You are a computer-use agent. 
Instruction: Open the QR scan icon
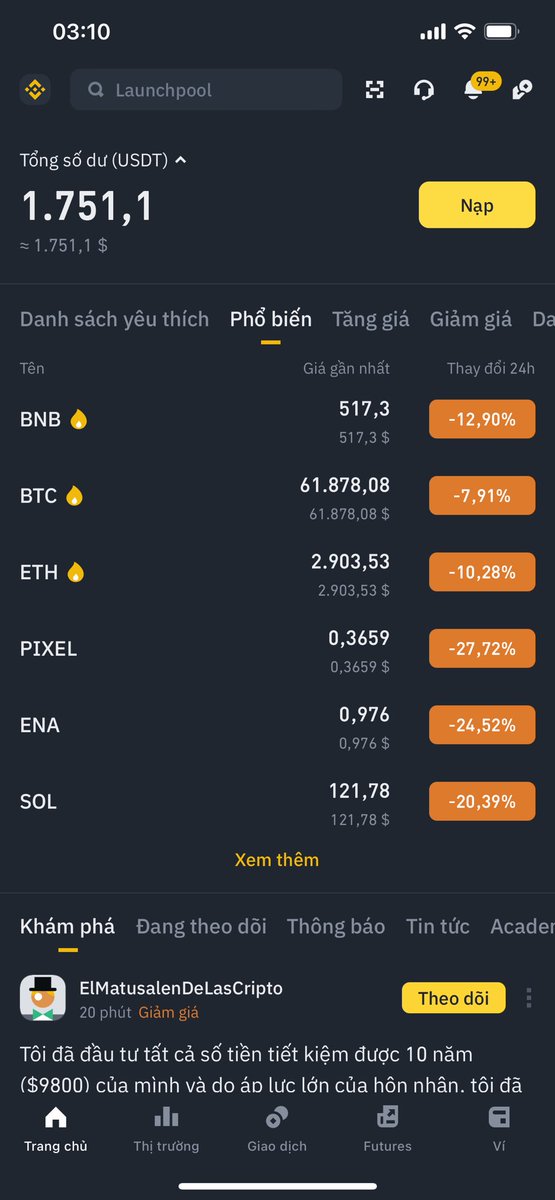tap(375, 90)
